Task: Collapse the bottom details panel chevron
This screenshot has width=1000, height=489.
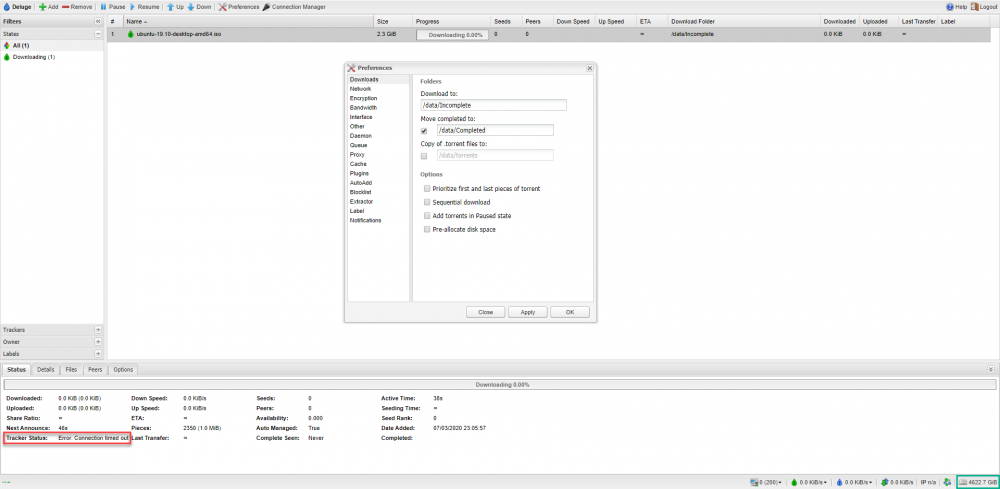Action: pyautogui.click(x=991, y=369)
